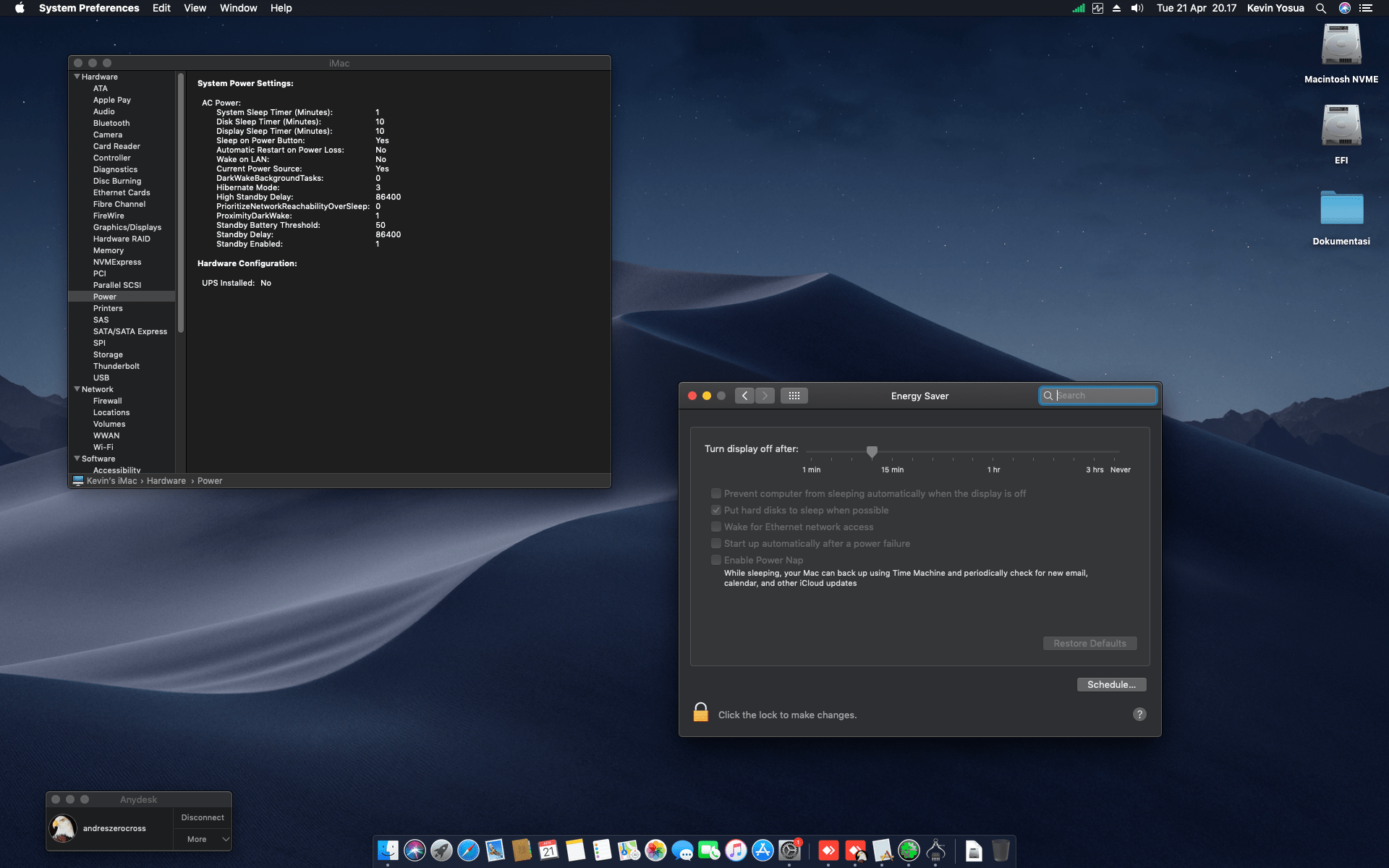Open the Dokumentasi folder on desktop
This screenshot has height=868, width=1389.
click(1341, 209)
